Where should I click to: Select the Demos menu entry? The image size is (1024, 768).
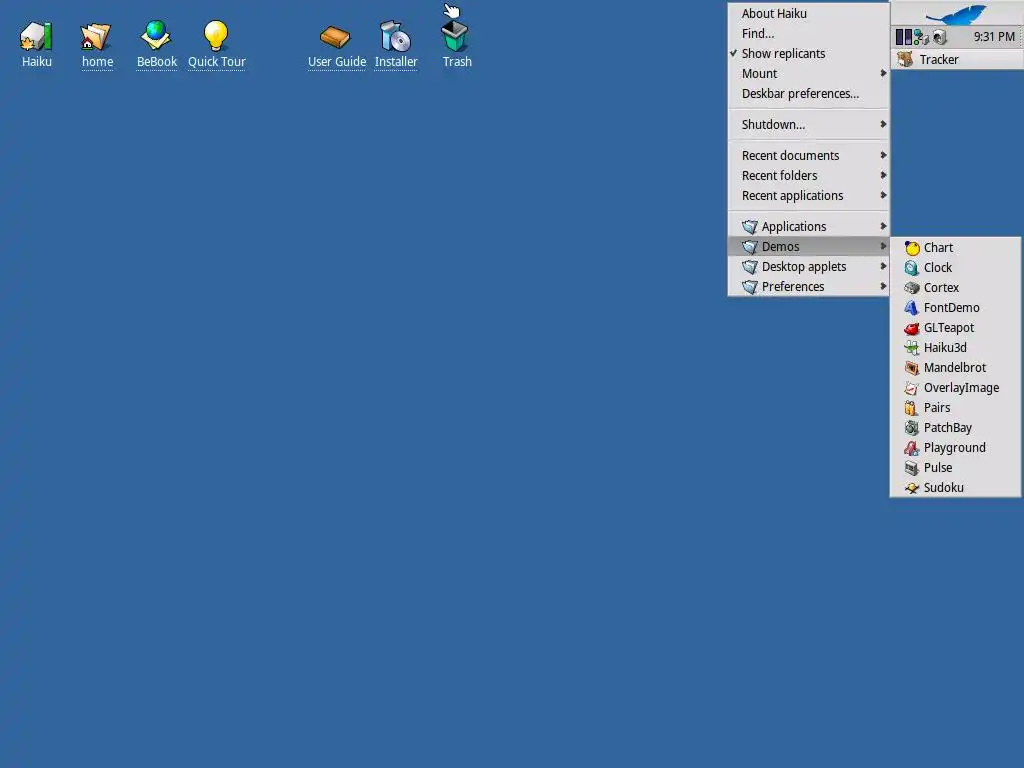pos(808,246)
